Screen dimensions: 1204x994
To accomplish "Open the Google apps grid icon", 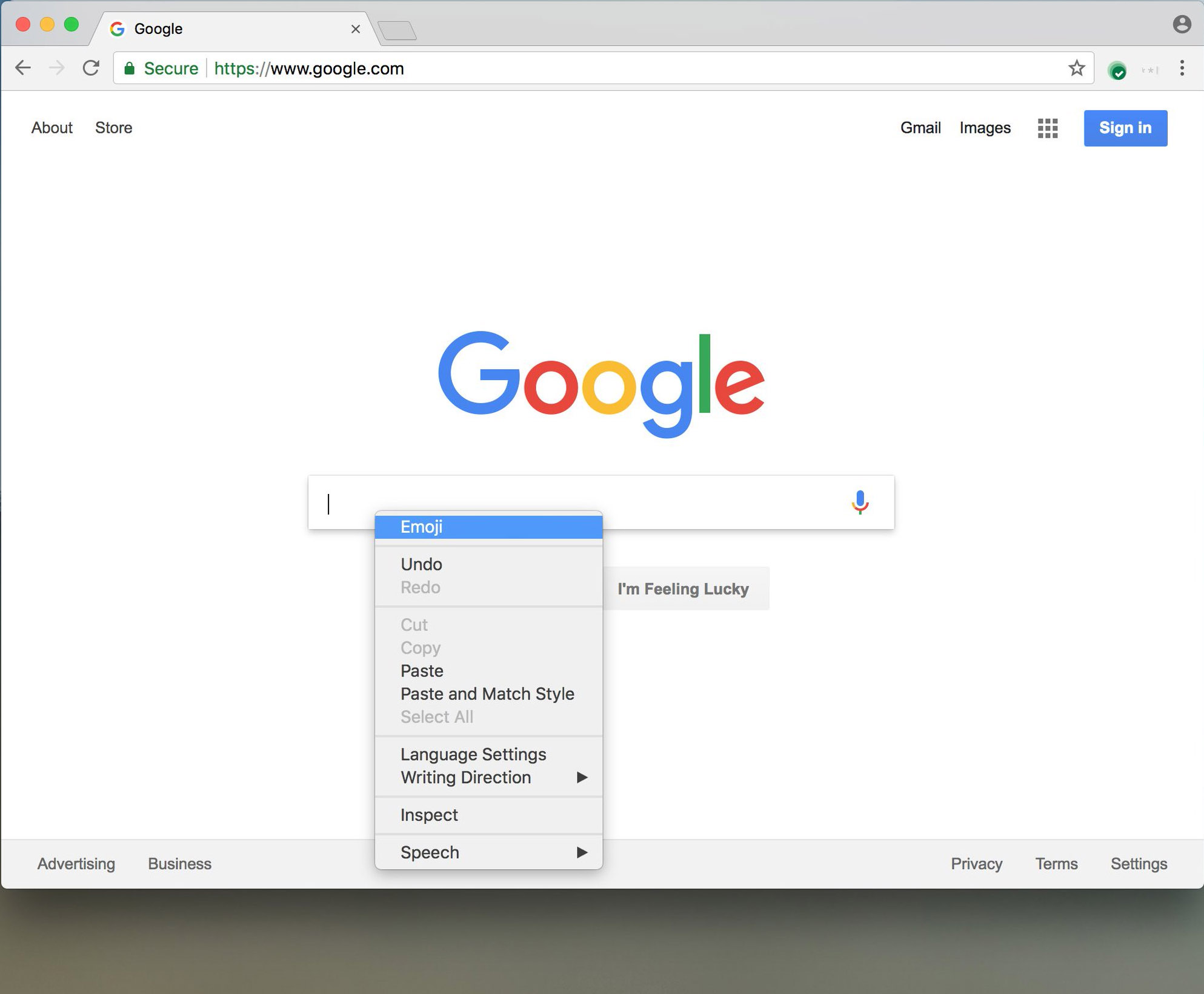I will (1047, 128).
